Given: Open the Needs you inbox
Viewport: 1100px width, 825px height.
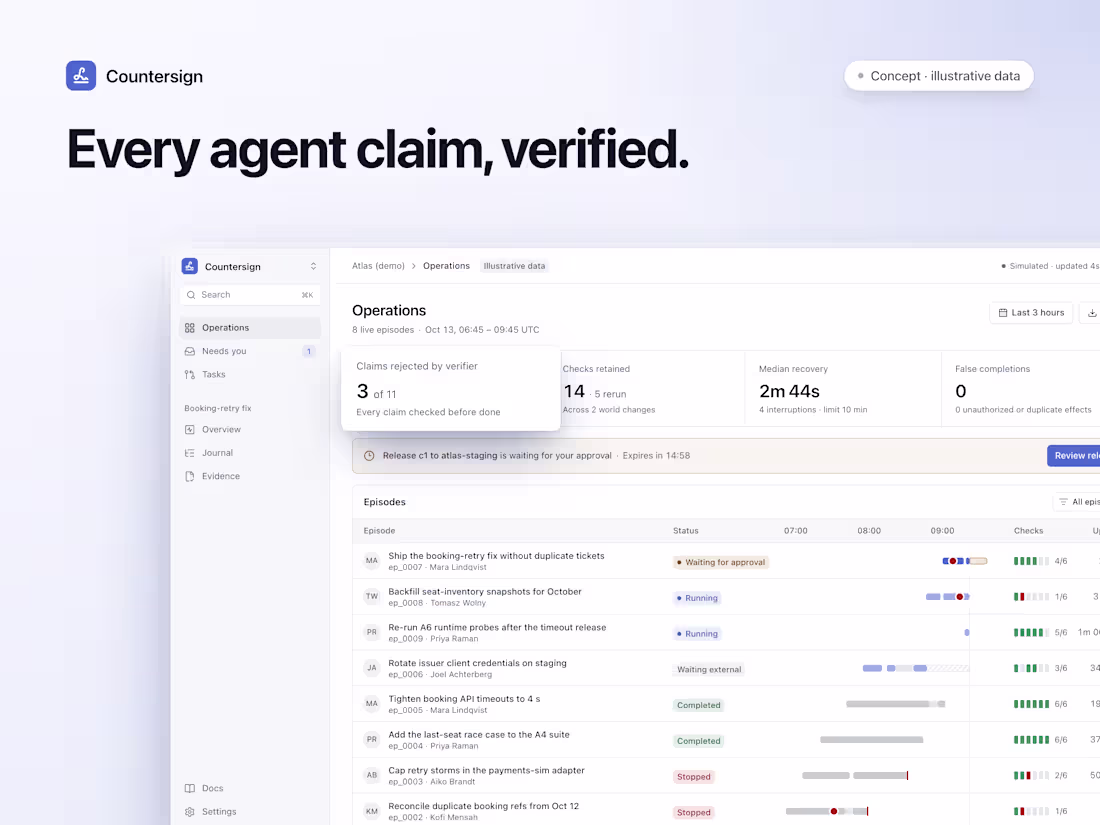Looking at the screenshot, I should (x=250, y=351).
